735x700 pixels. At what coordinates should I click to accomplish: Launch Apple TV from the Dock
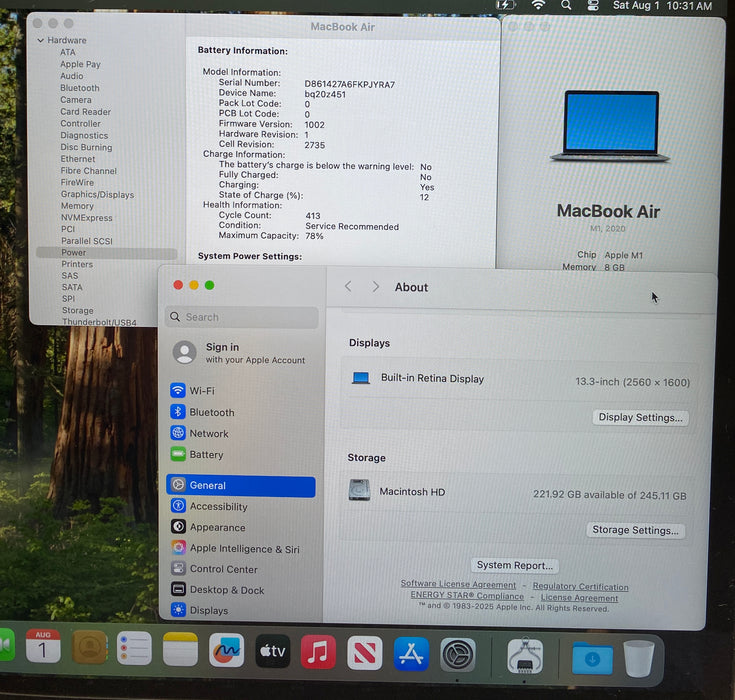point(272,651)
